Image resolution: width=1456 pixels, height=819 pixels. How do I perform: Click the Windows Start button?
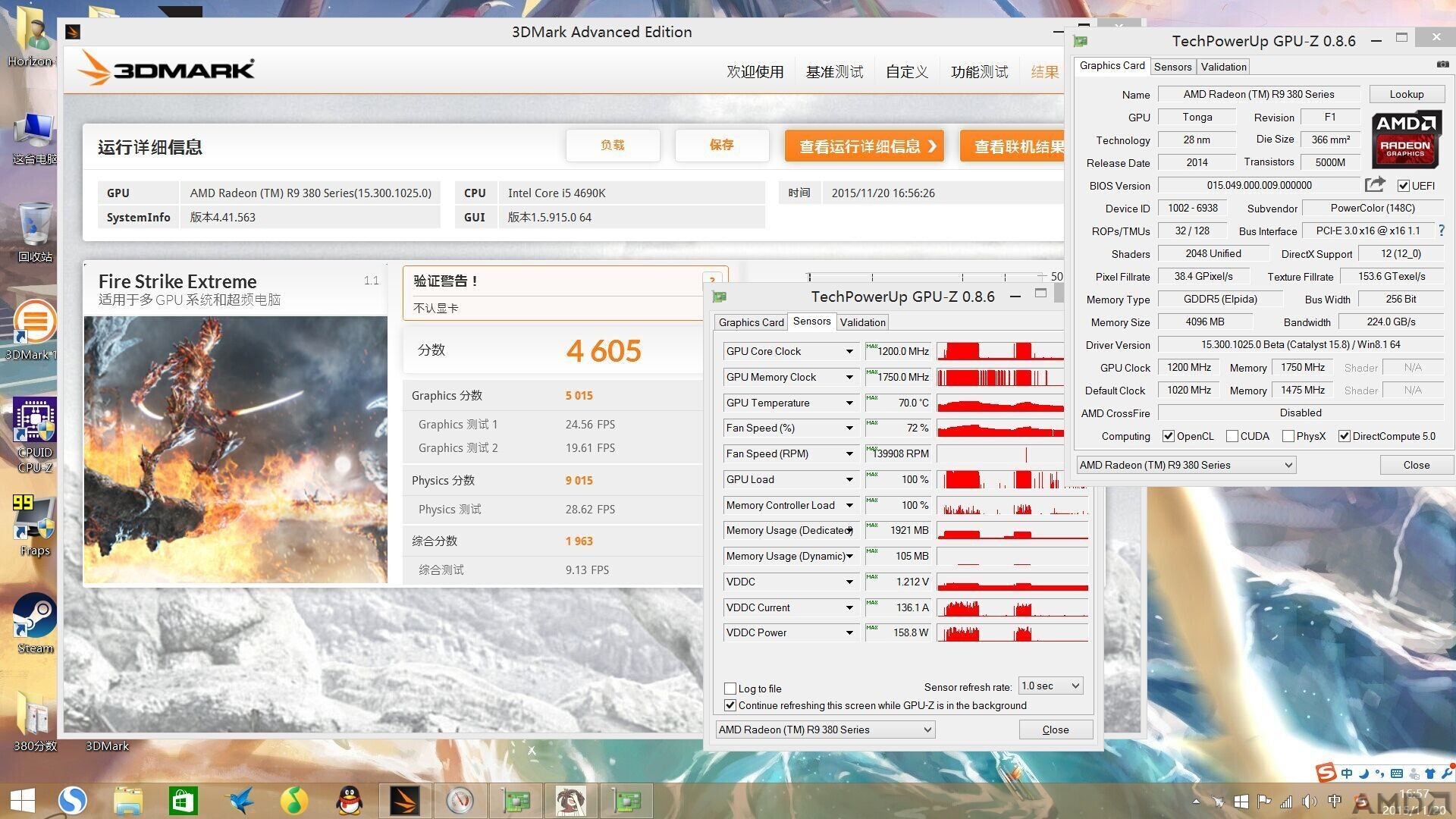click(22, 801)
